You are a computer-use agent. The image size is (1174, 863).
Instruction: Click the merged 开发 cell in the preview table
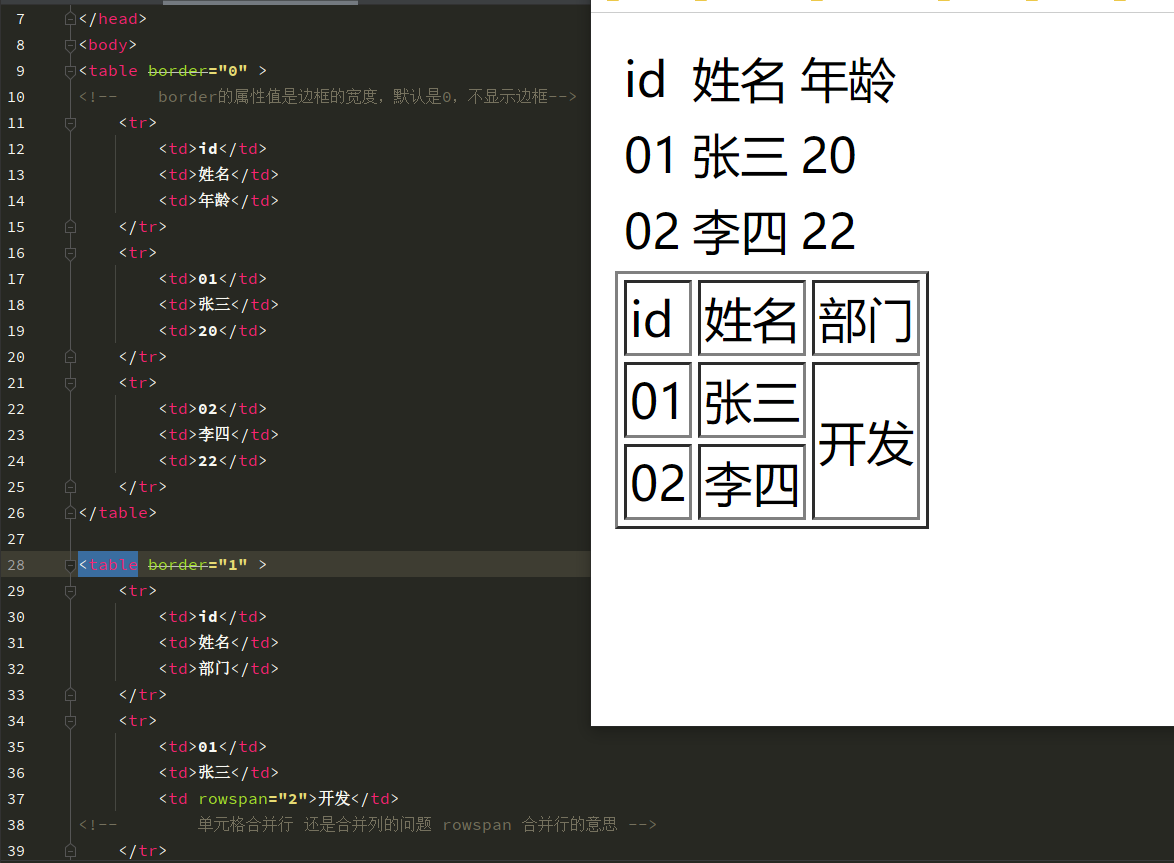[866, 443]
